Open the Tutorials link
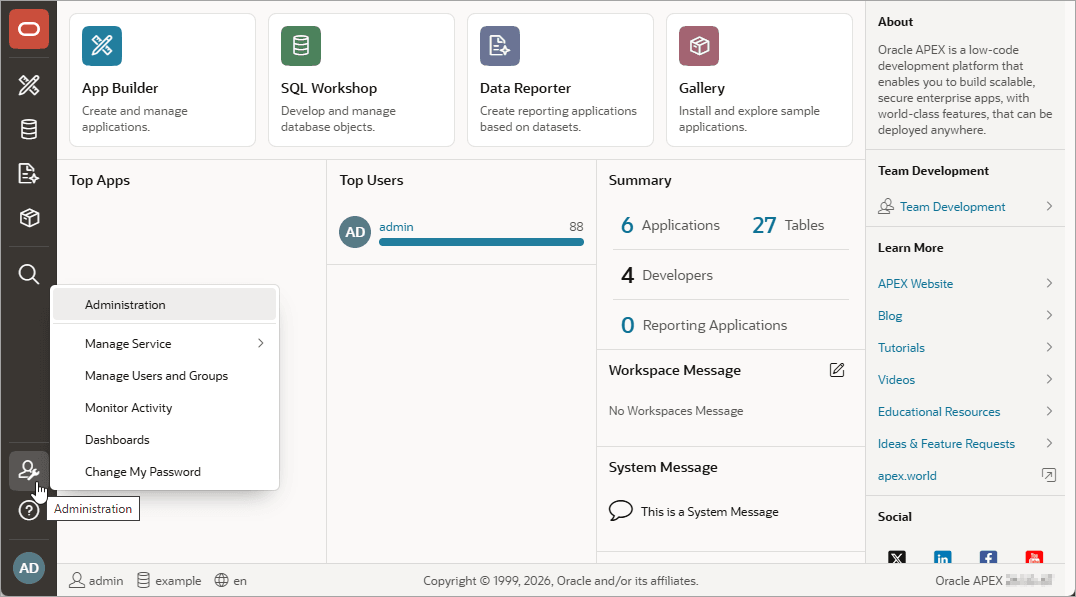Viewport: 1076px width, 597px height. 901,348
